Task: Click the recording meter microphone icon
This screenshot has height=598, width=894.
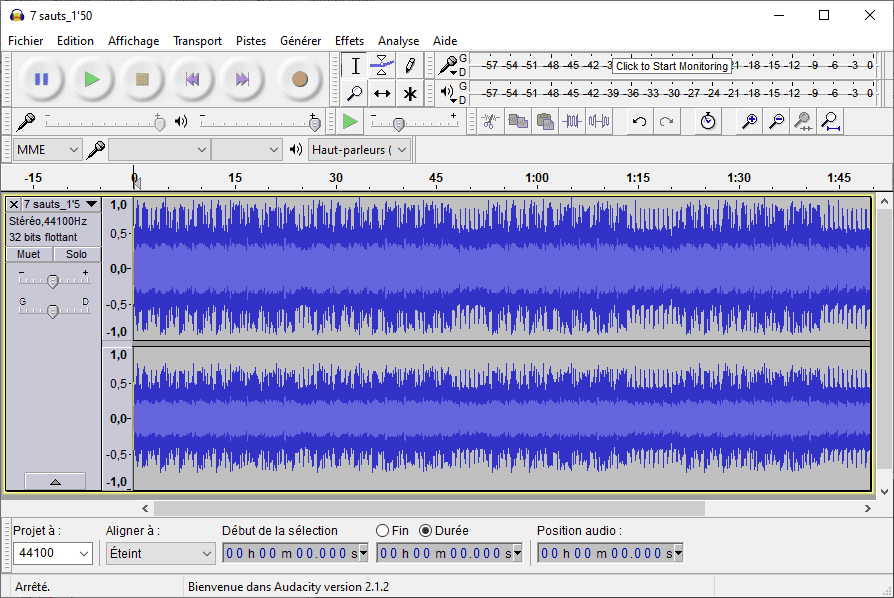Action: [448, 65]
